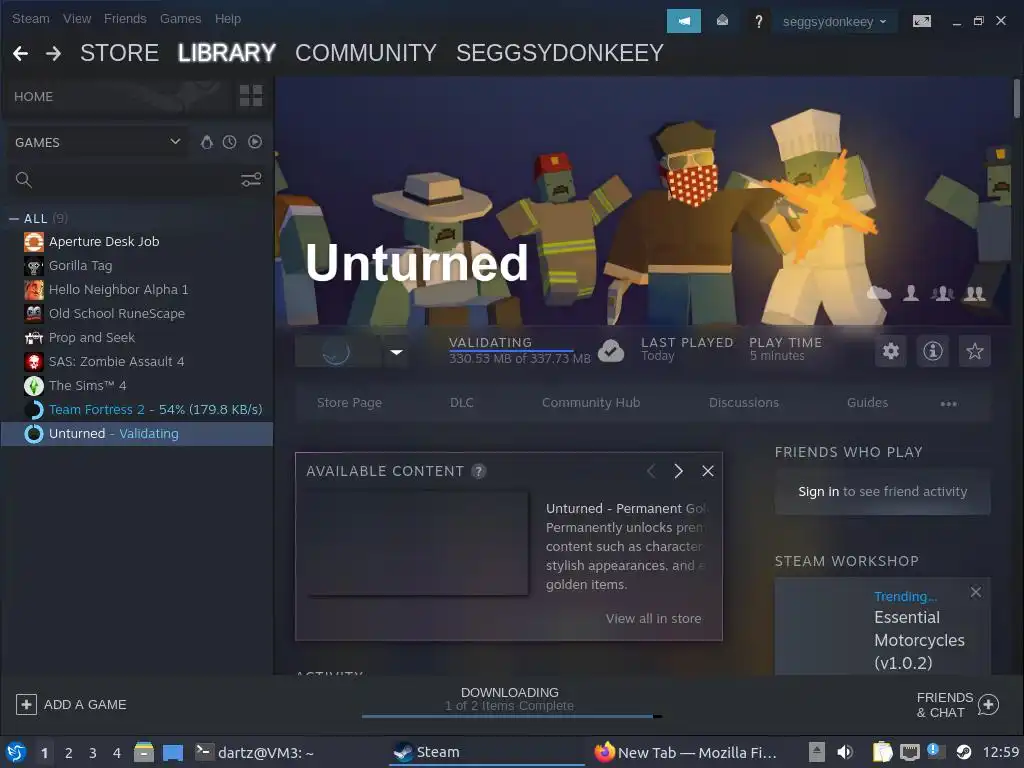Open Friends menu
Viewport: 1024px width, 768px height.
125,19
